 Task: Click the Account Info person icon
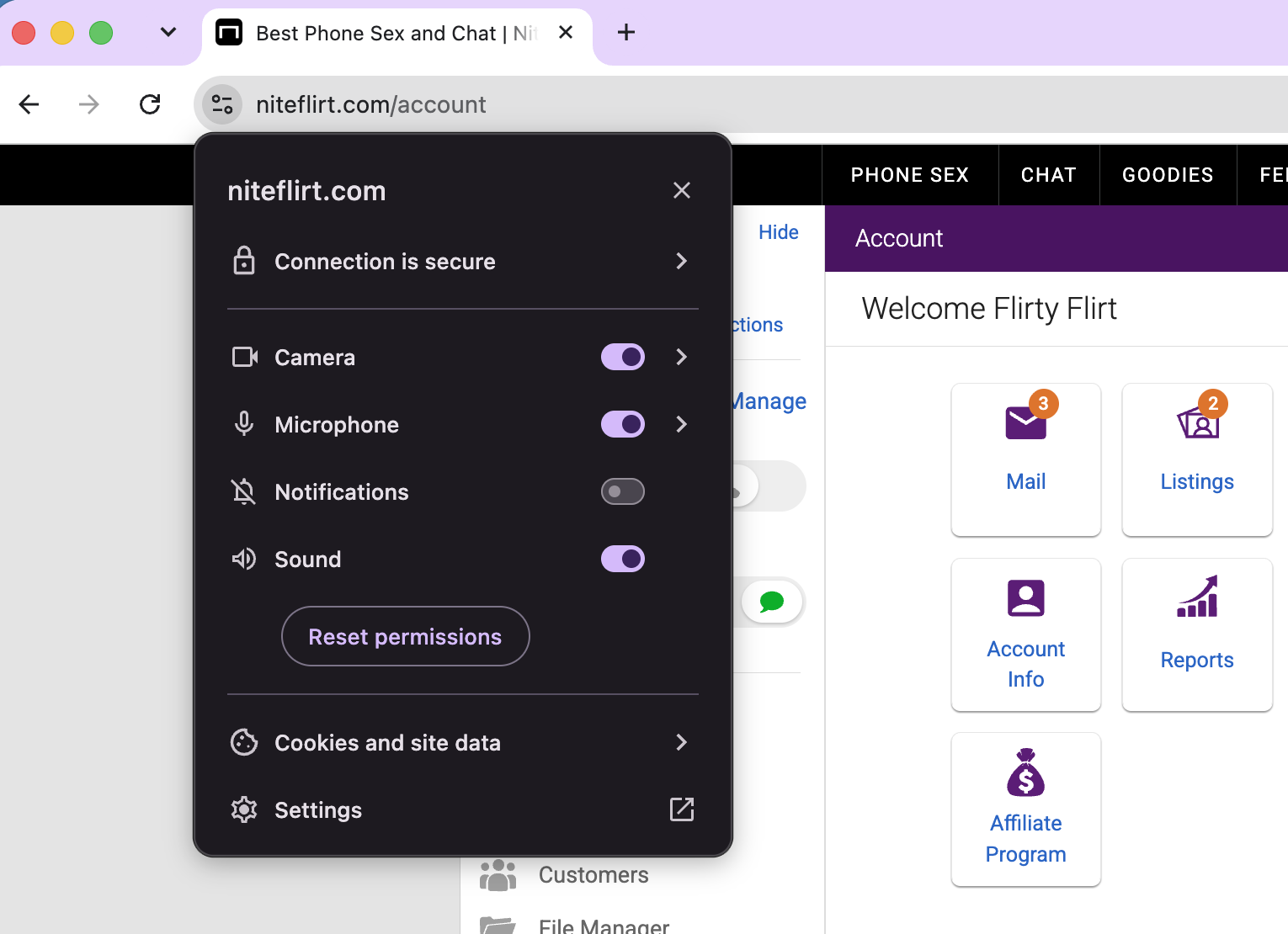pos(1026,598)
